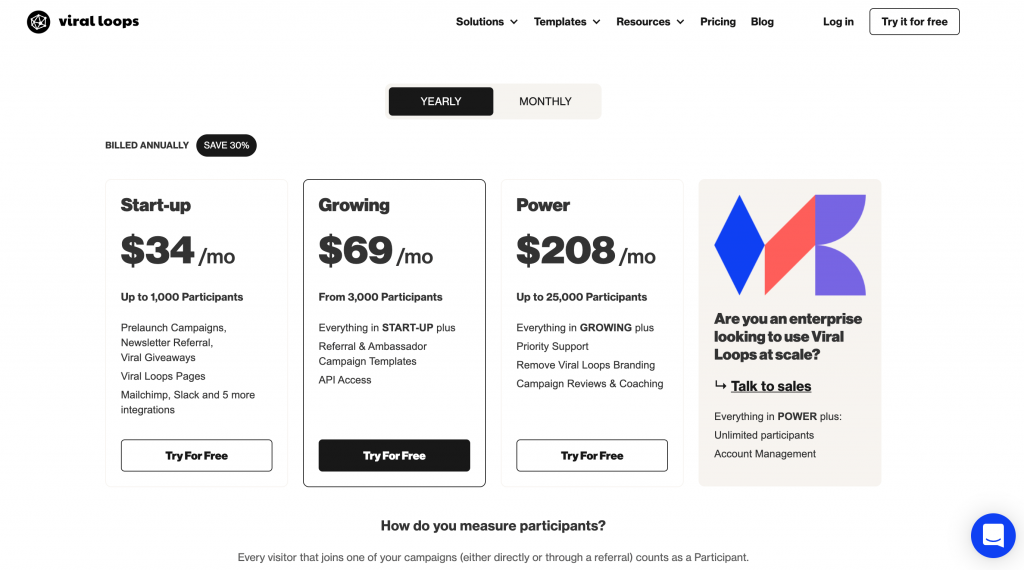Expand the Solutions dropdown chevron

tap(514, 22)
